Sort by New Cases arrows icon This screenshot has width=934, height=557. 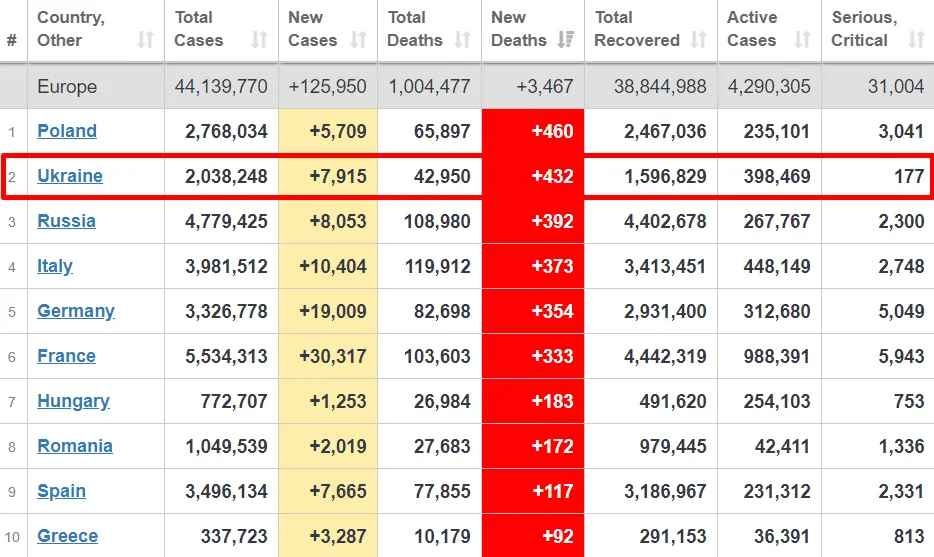coord(358,40)
